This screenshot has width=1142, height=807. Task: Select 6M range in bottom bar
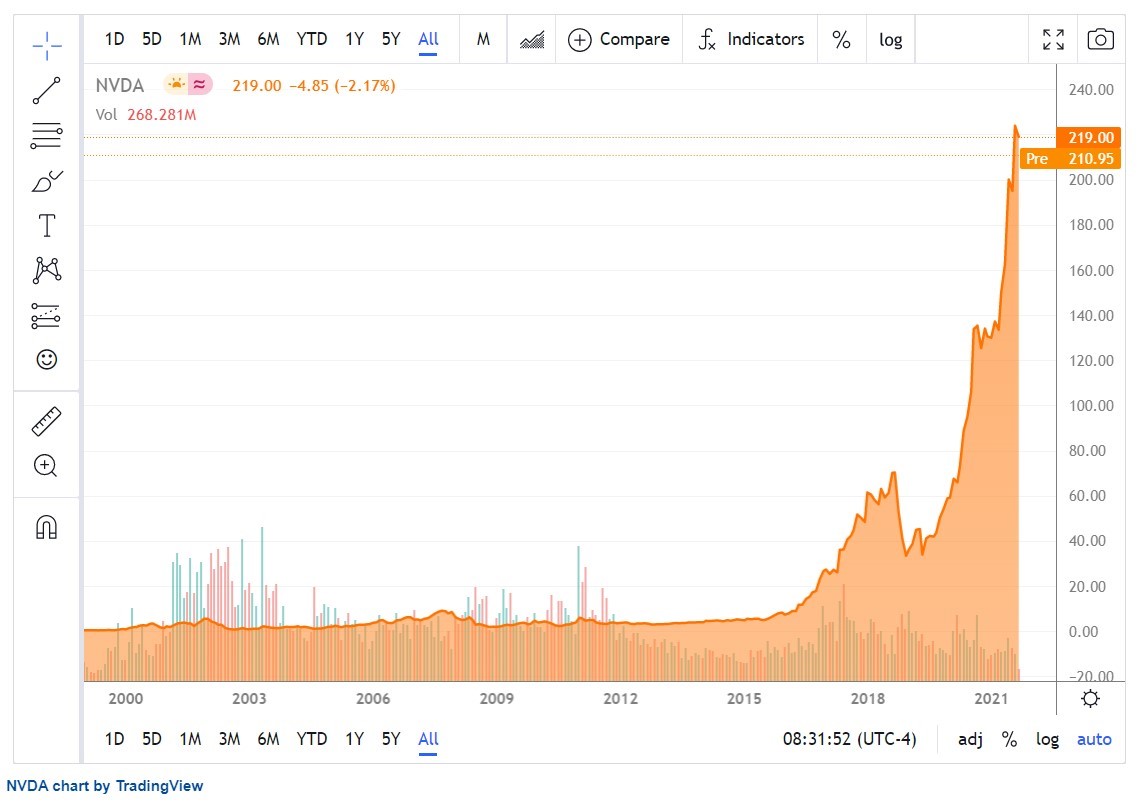pos(269,739)
